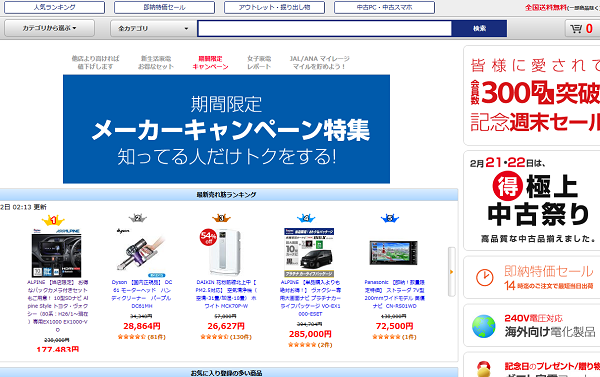Click the clock icon for 即納特価セール
The width and height of the screenshot is (600, 377).
pos(484,277)
